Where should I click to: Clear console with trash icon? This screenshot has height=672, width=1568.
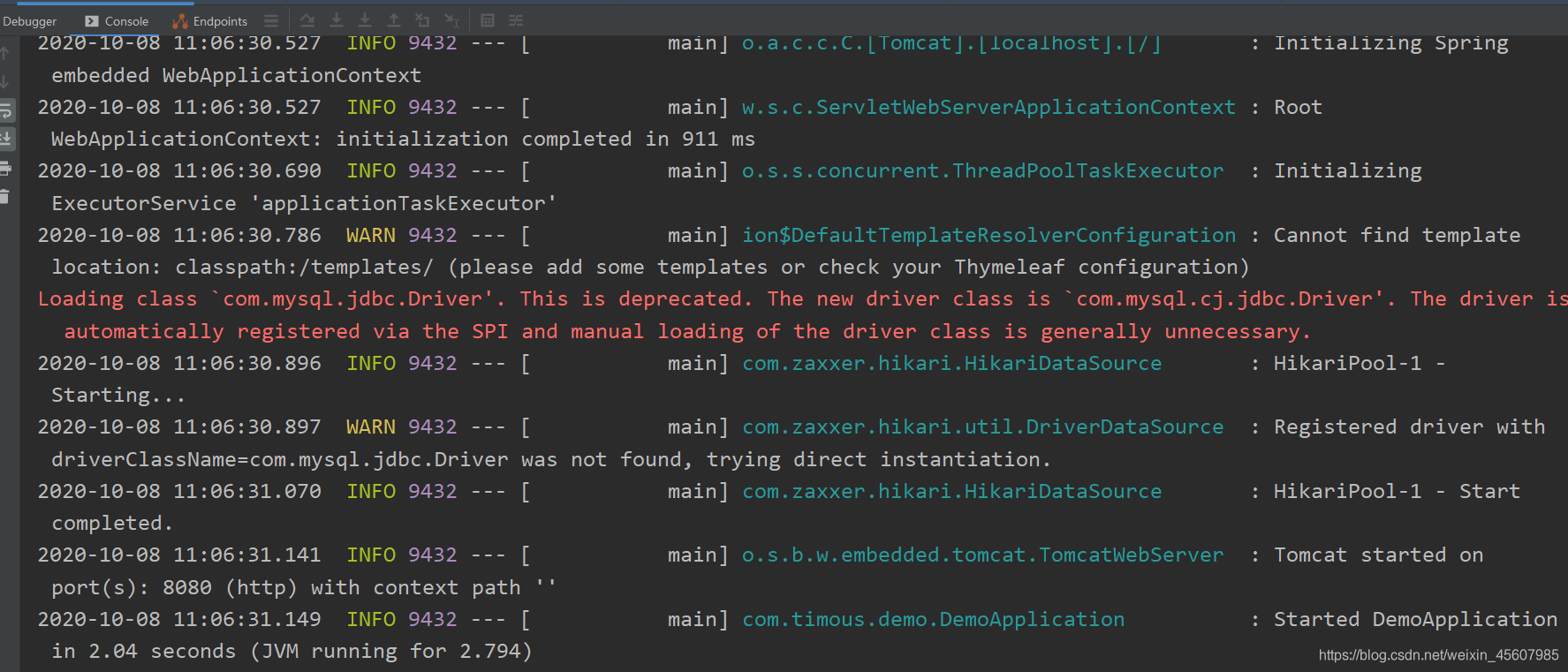[4, 196]
